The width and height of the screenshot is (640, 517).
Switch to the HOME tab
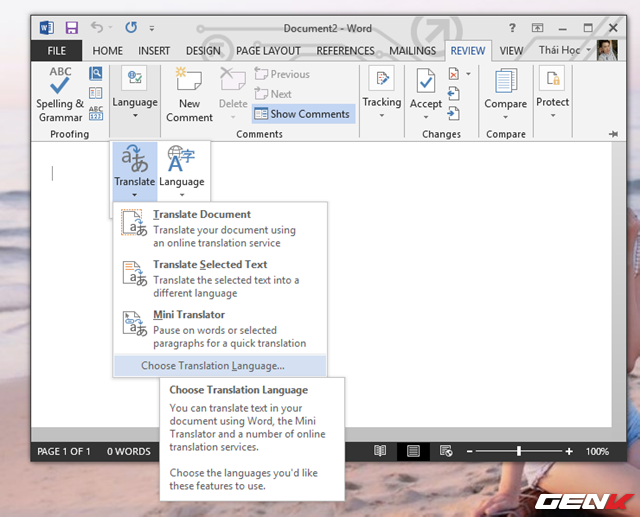click(x=107, y=51)
